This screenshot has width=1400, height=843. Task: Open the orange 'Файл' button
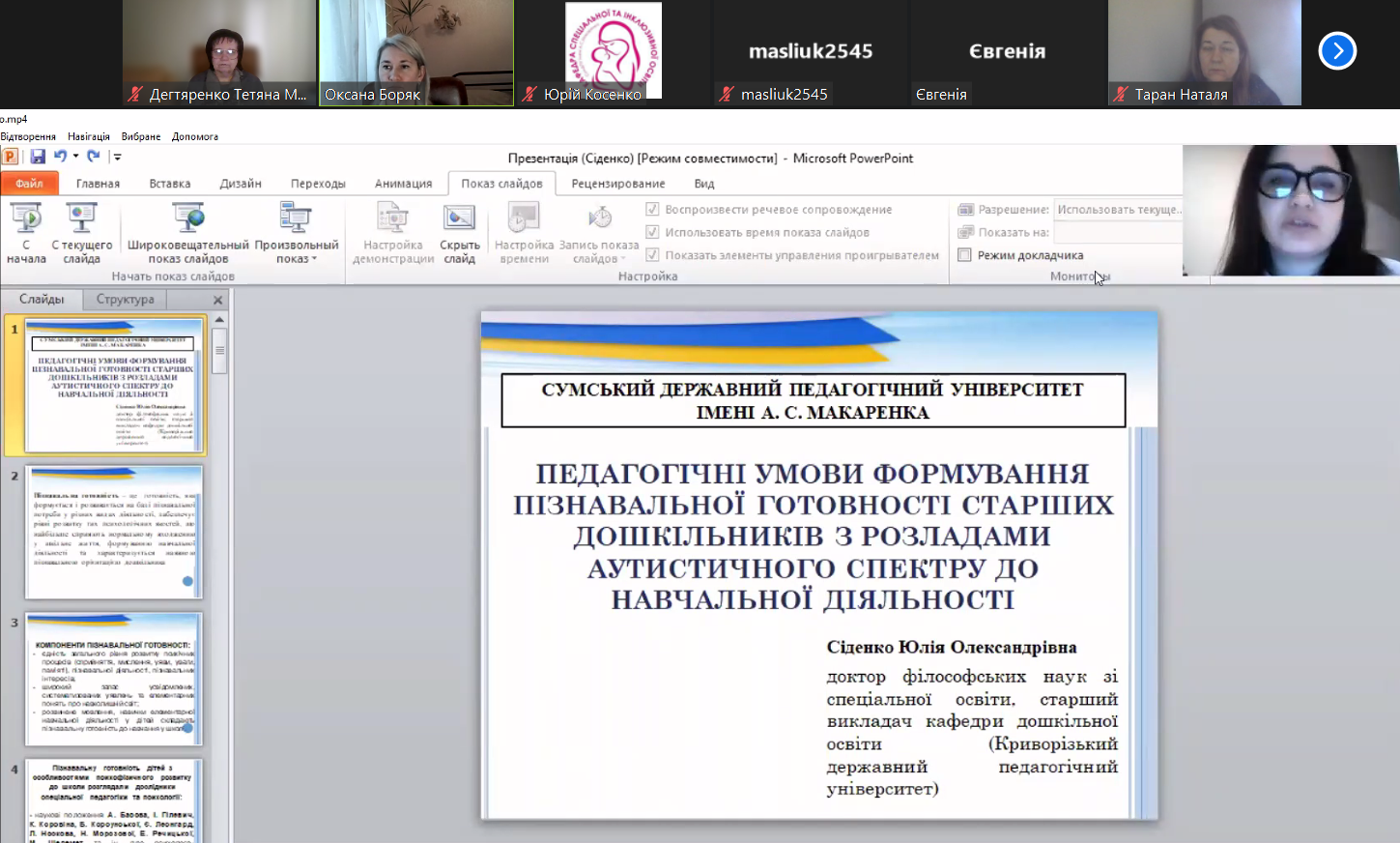coord(29,184)
